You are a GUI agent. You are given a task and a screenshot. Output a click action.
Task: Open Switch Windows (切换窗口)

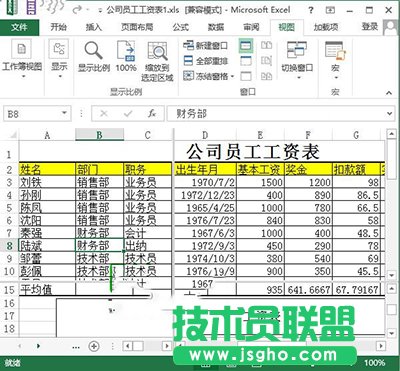click(297, 59)
